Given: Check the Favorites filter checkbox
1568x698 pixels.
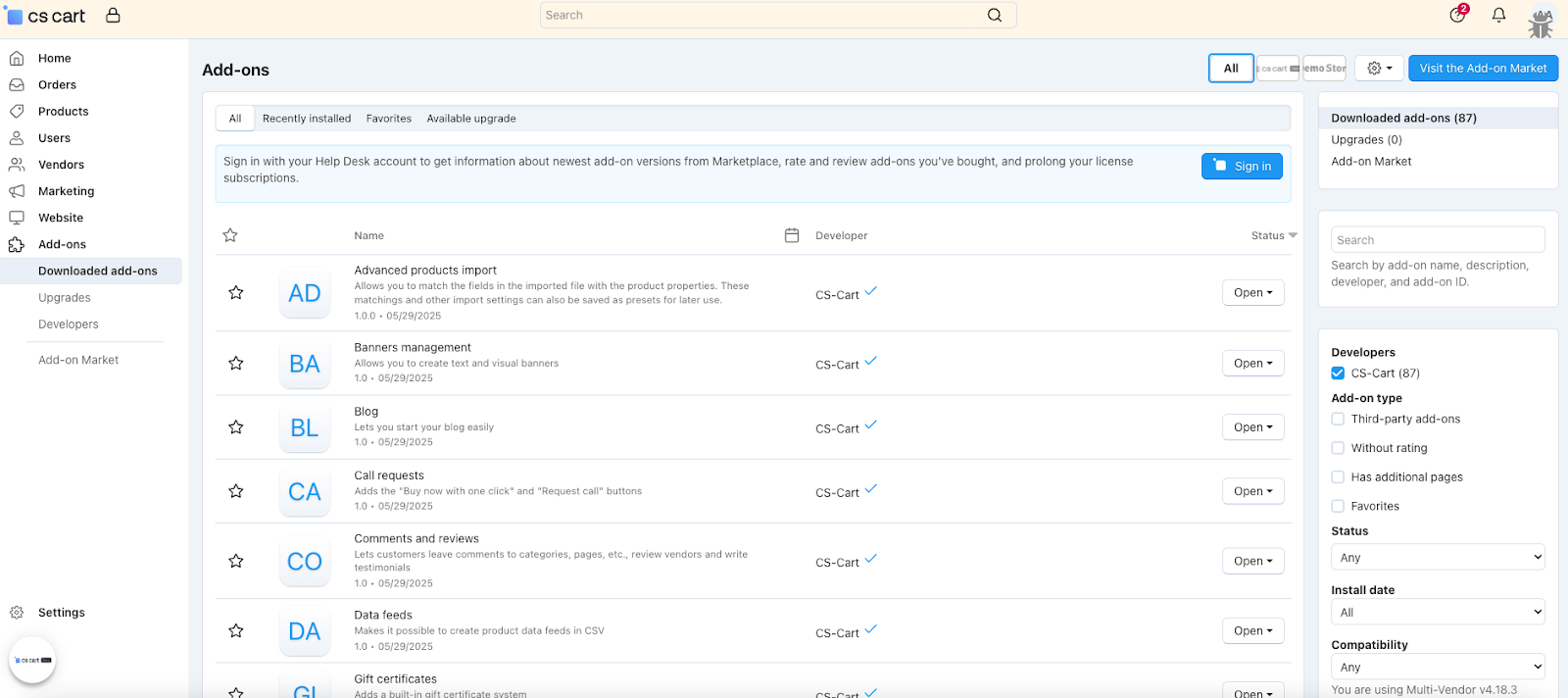Looking at the screenshot, I should 1338,506.
